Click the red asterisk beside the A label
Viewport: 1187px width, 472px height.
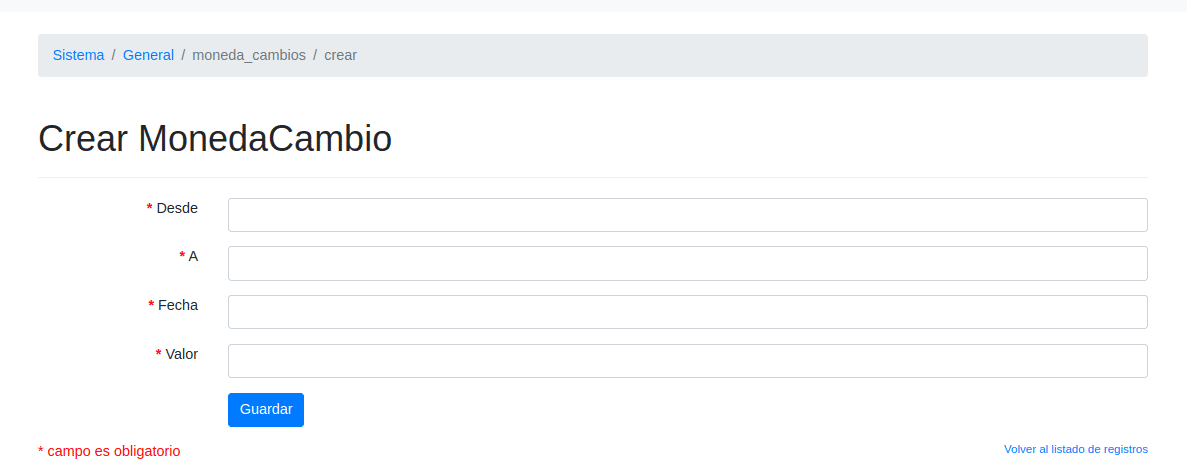(x=182, y=257)
